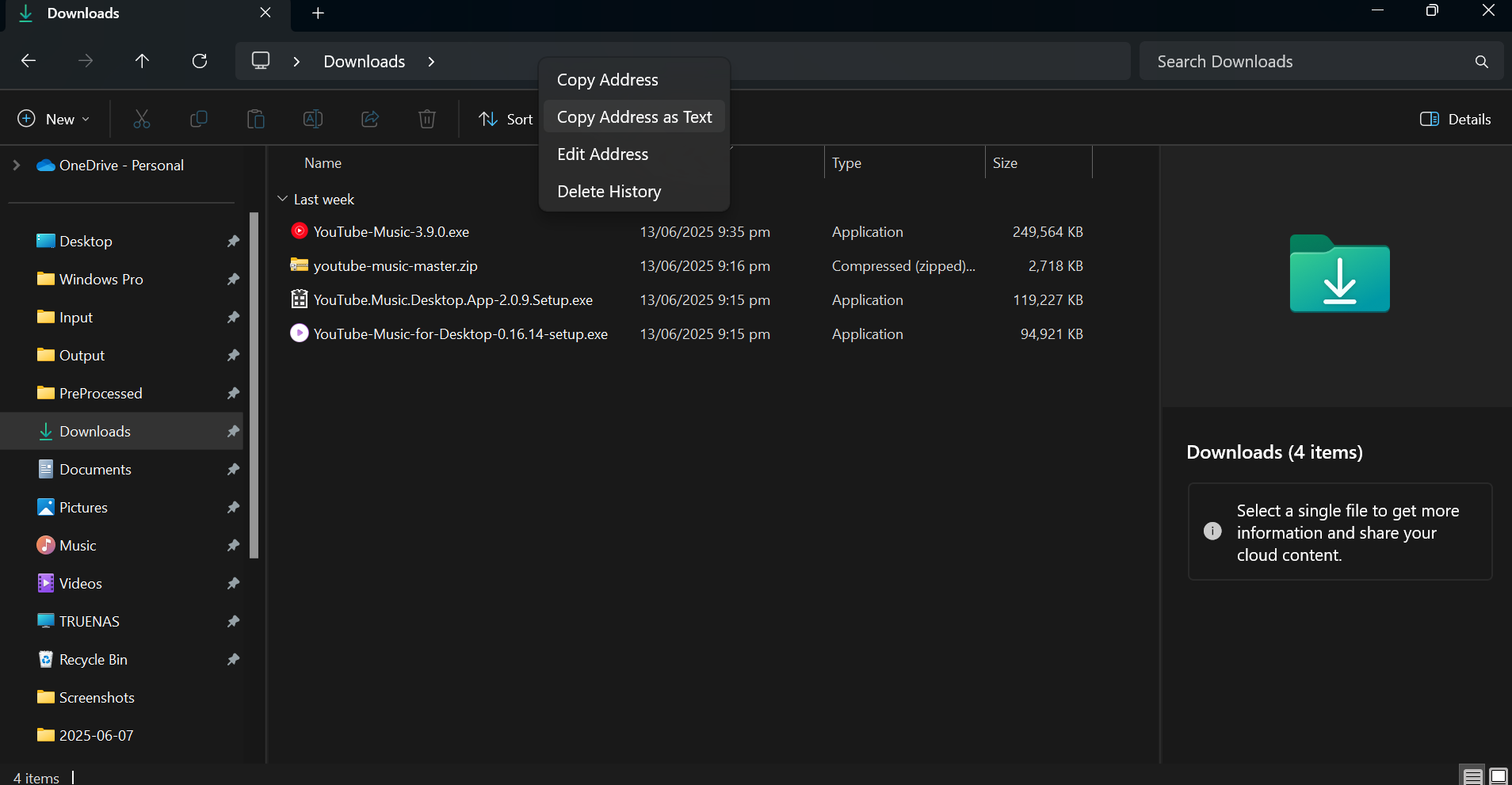Click the Copy icon in the toolbar
This screenshot has width=1512, height=785.
pos(199,119)
